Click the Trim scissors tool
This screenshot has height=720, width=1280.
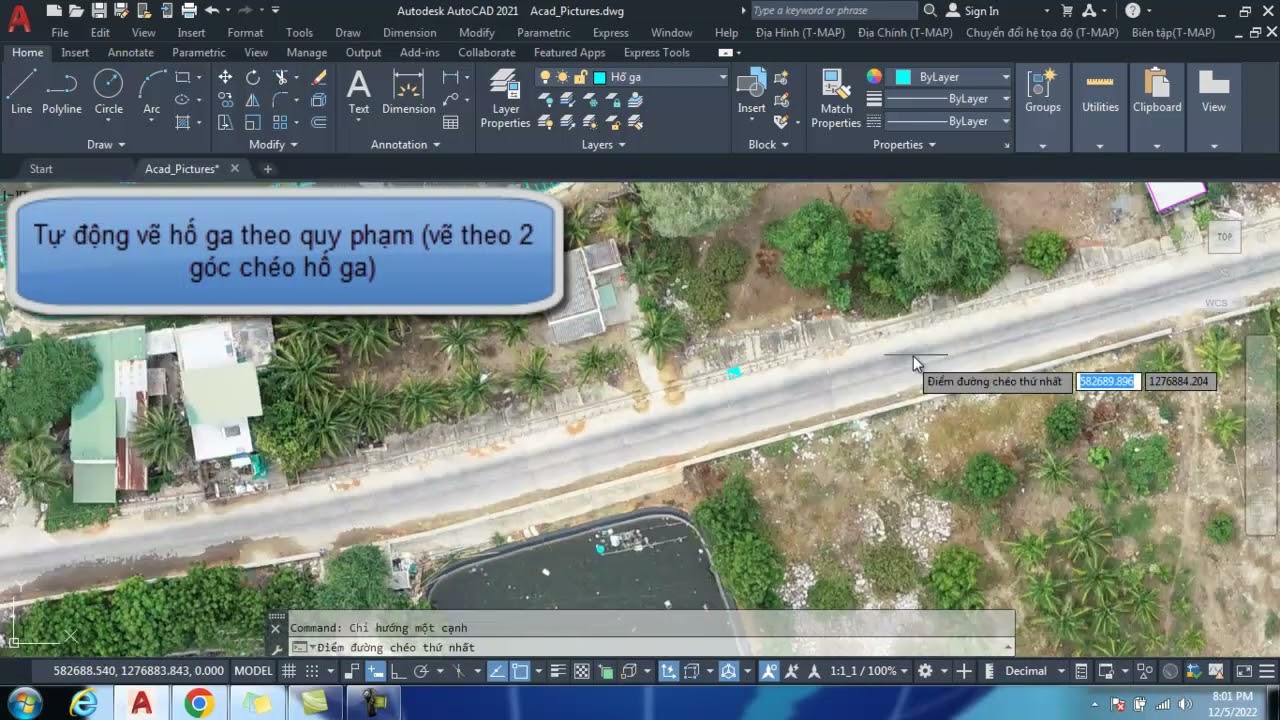click(281, 77)
